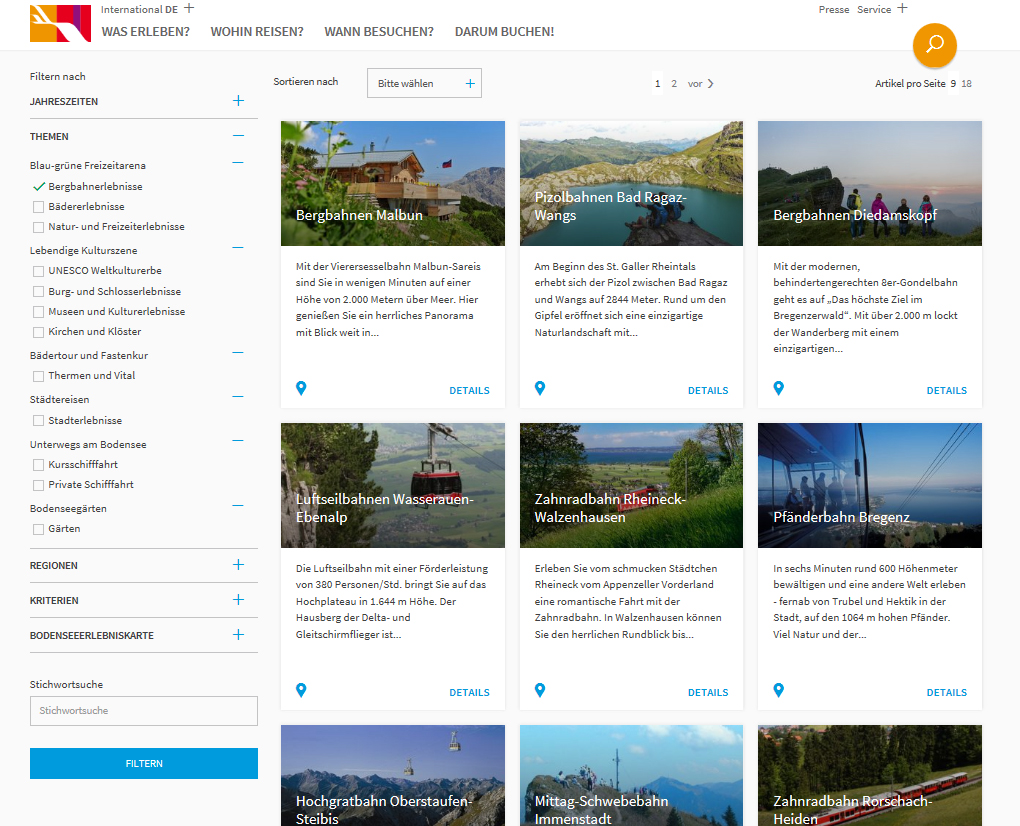Open the Wohin reisen? menu
Viewport: 1020px width, 826px height.
click(257, 32)
